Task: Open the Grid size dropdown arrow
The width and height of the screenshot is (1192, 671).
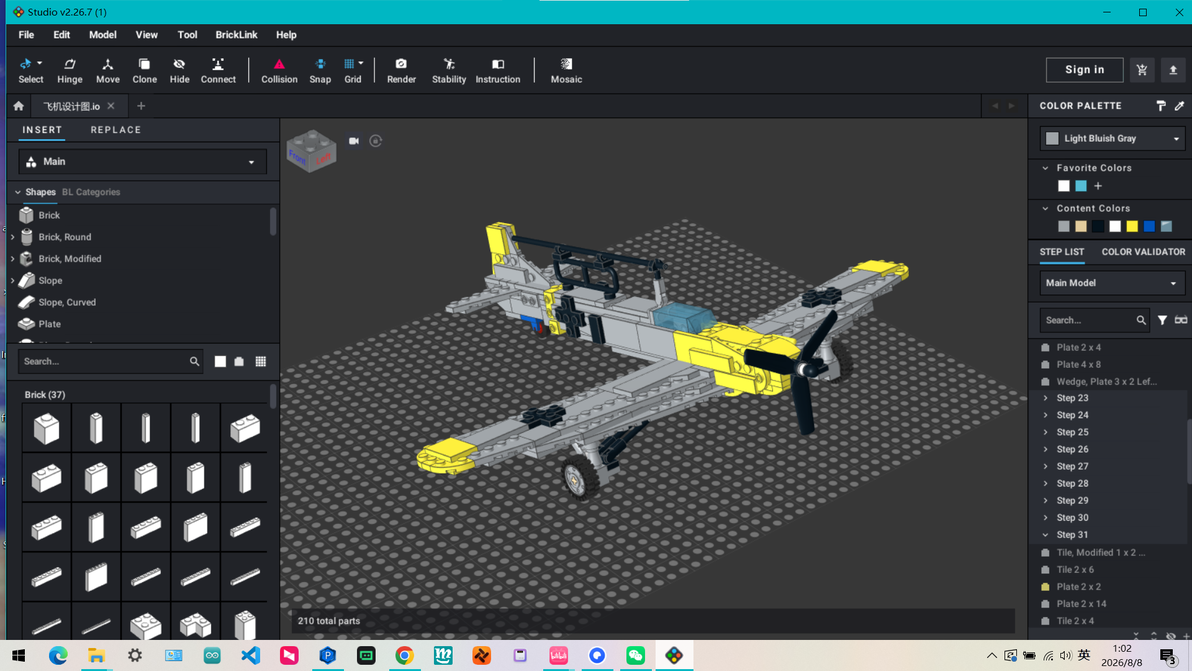Action: (361, 64)
